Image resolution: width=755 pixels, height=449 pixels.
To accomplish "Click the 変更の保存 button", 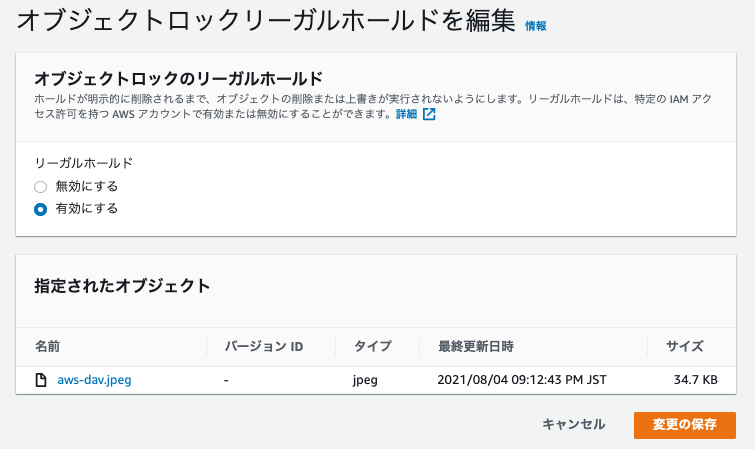I will coord(685,425).
